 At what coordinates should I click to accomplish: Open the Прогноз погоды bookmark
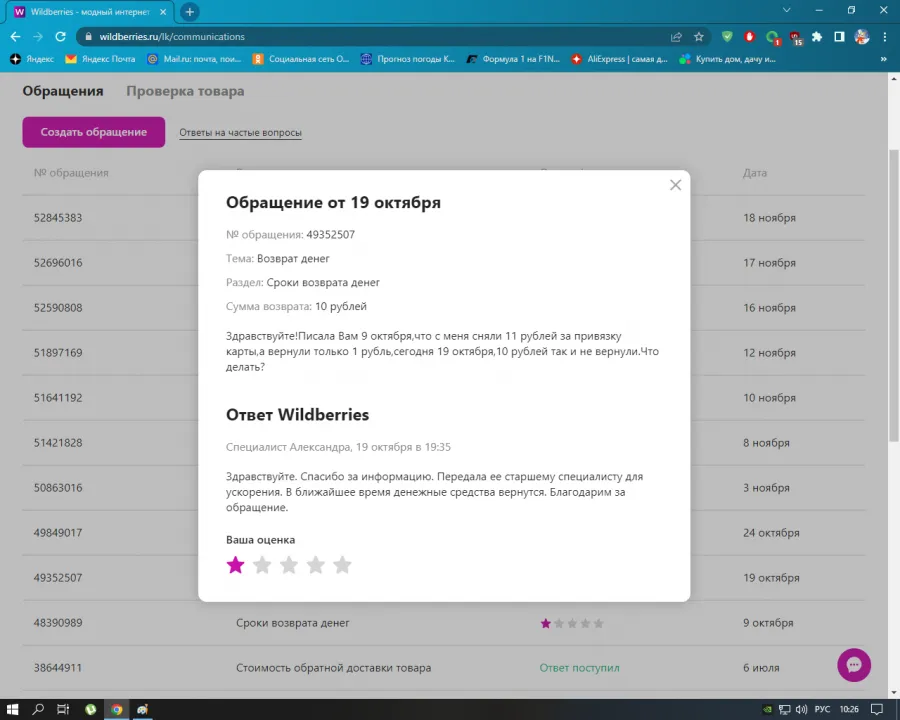[x=408, y=59]
